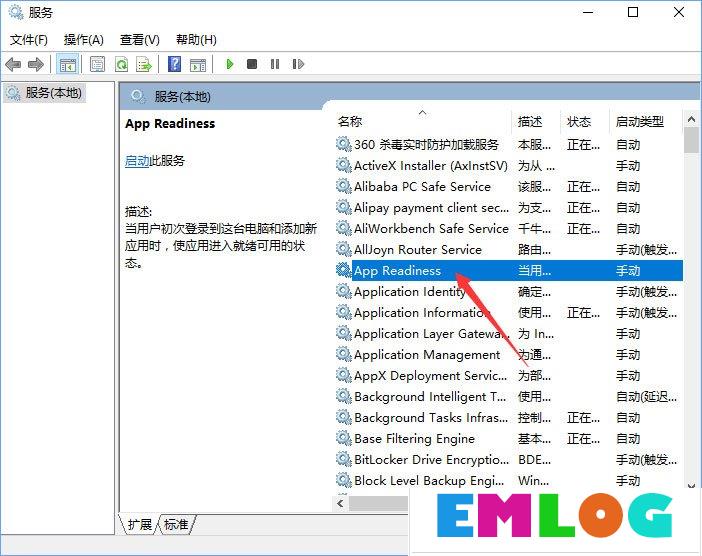Image resolution: width=702 pixels, height=556 pixels.
Task: Click the gear icon beside BitLocker Drive Encryption
Action: click(343, 459)
